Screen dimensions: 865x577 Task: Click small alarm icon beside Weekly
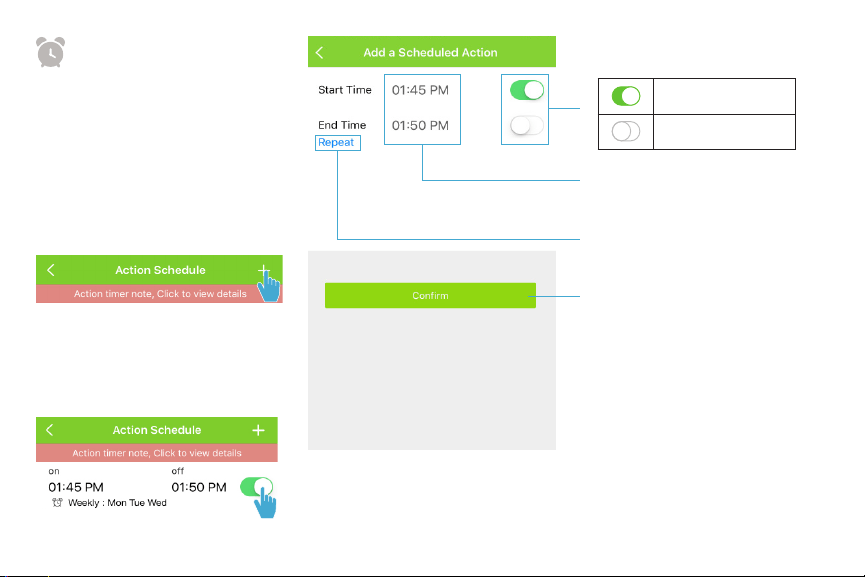pos(57,503)
